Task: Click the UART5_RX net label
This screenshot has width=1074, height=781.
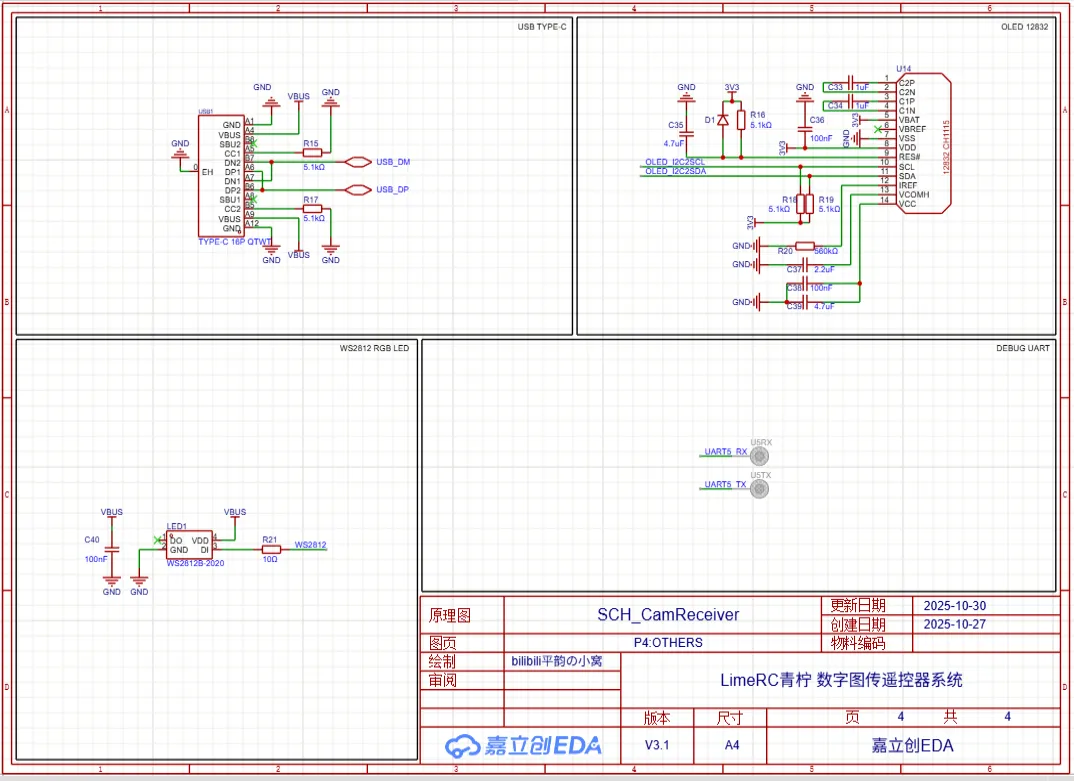Action: click(725, 452)
